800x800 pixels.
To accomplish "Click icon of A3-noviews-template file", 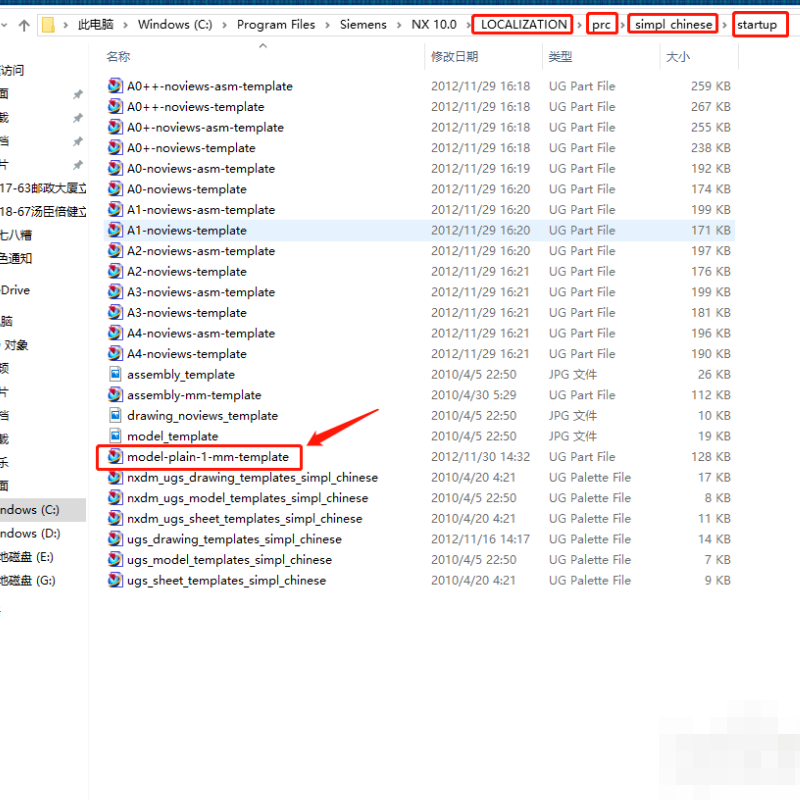I will [115, 312].
